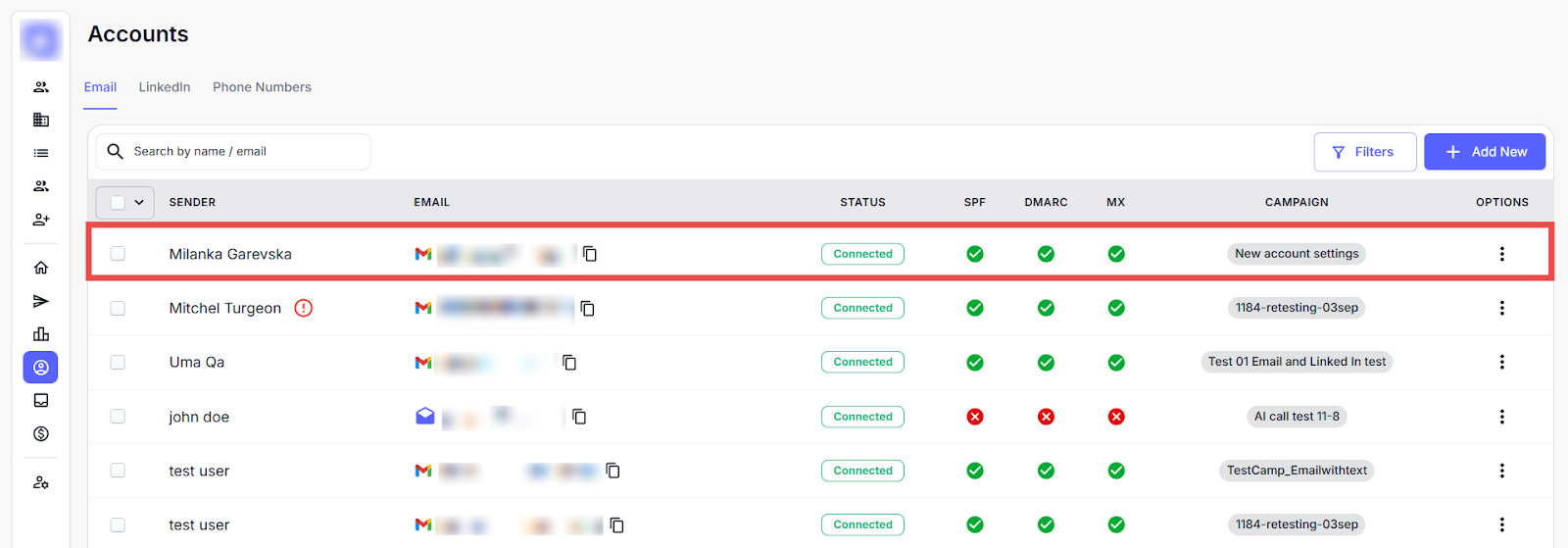Select the Milanka Garevska row checkbox
The image size is (1568, 548).
coord(118,254)
